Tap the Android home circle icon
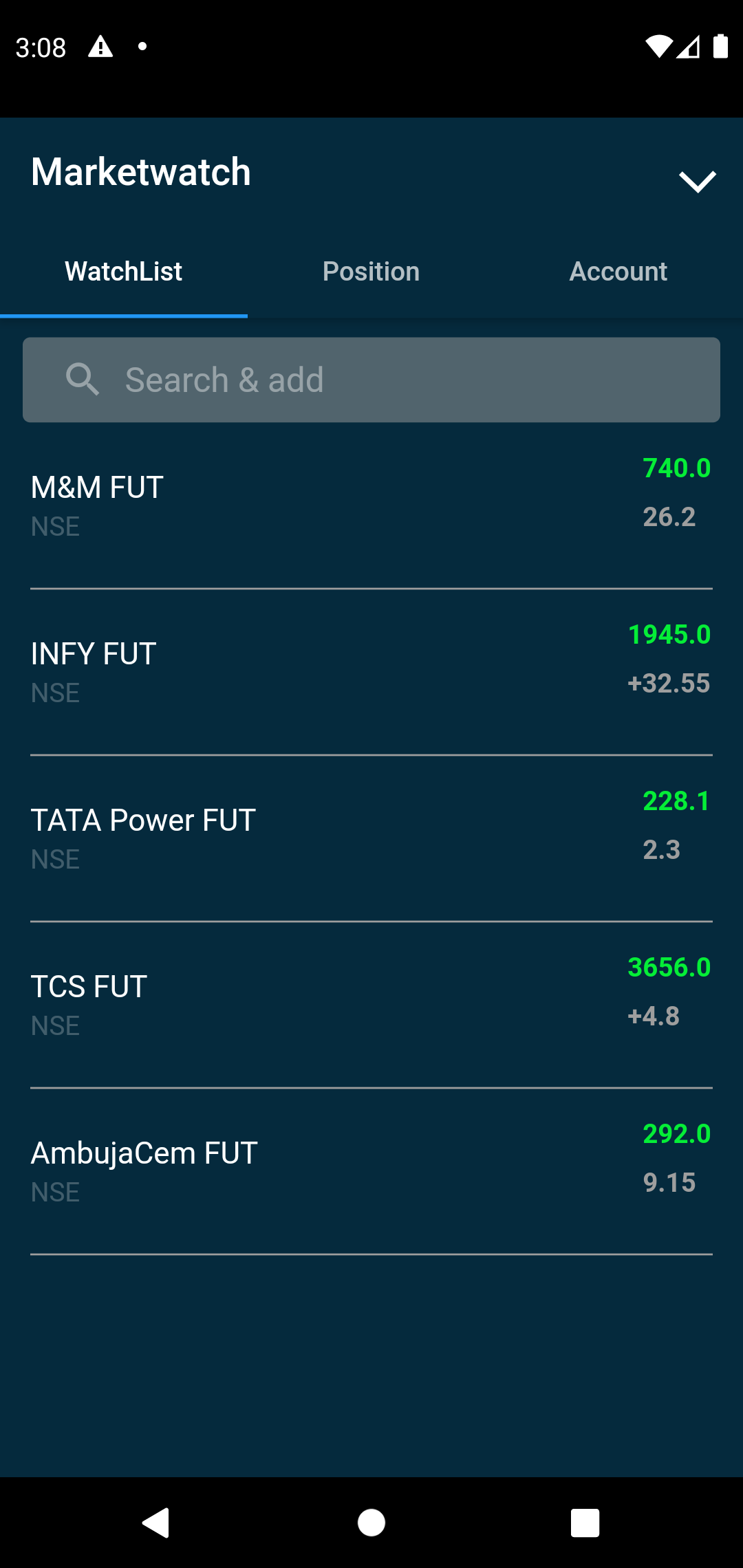Viewport: 743px width, 1568px height. coord(371,1523)
